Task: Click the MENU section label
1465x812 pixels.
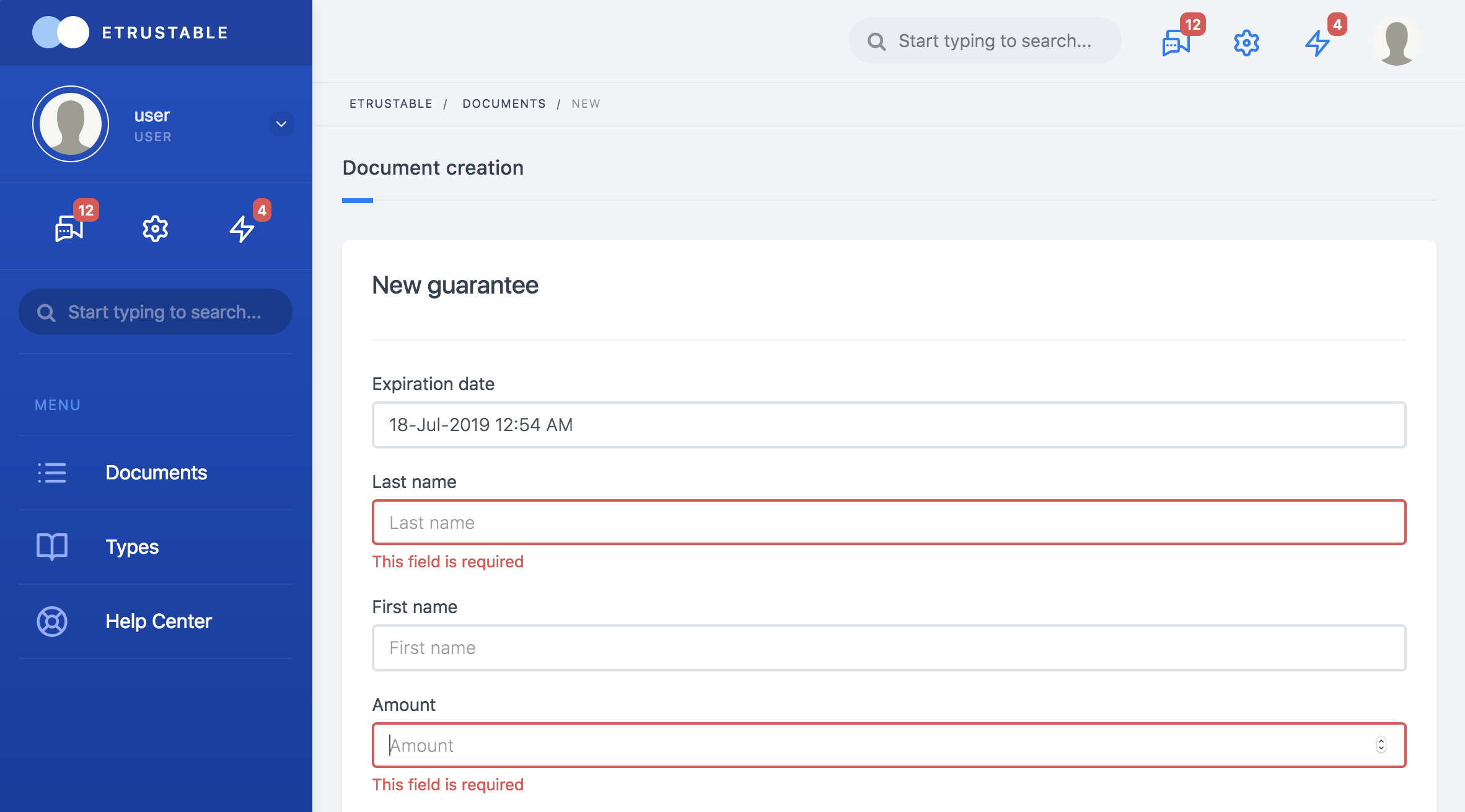Action: click(58, 405)
